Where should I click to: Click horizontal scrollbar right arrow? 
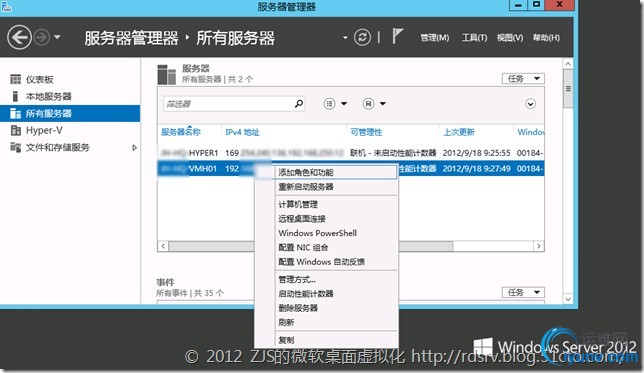pyautogui.click(x=539, y=246)
